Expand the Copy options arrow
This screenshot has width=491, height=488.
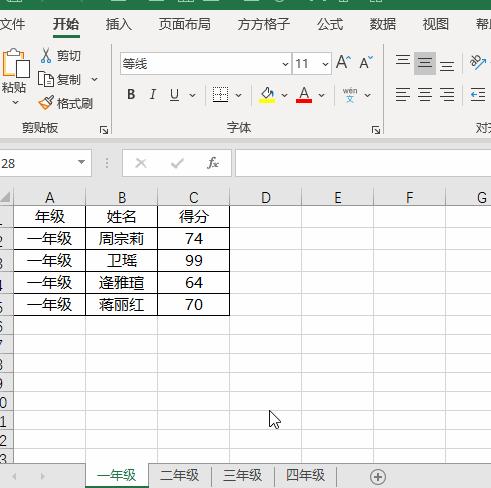[x=94, y=79]
